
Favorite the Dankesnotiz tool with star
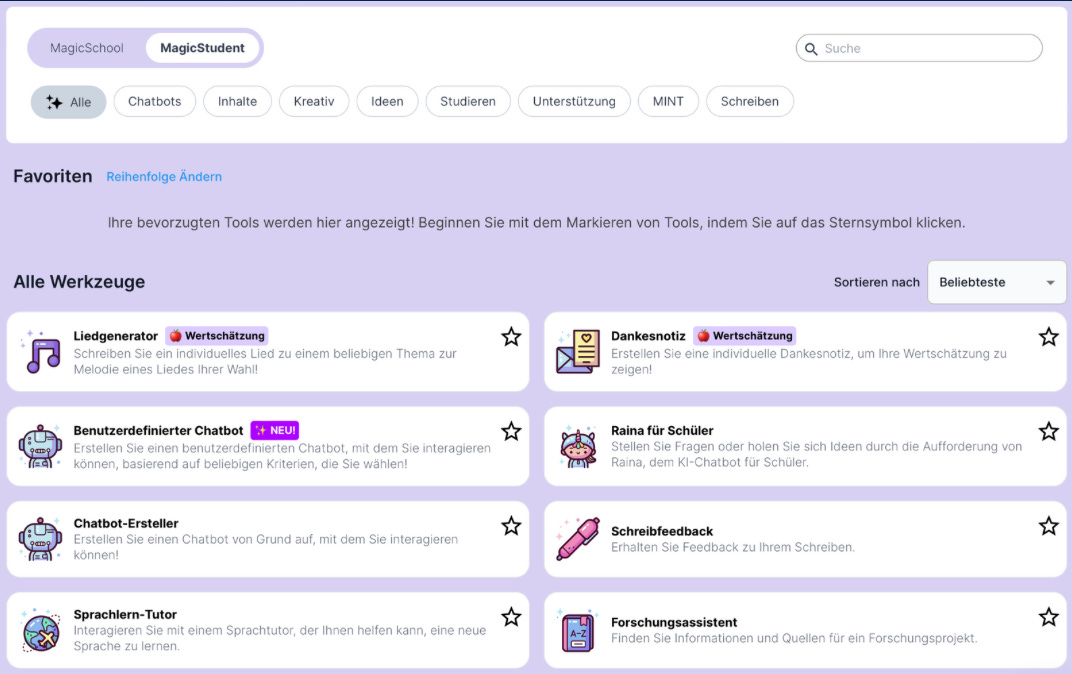[x=1049, y=336]
